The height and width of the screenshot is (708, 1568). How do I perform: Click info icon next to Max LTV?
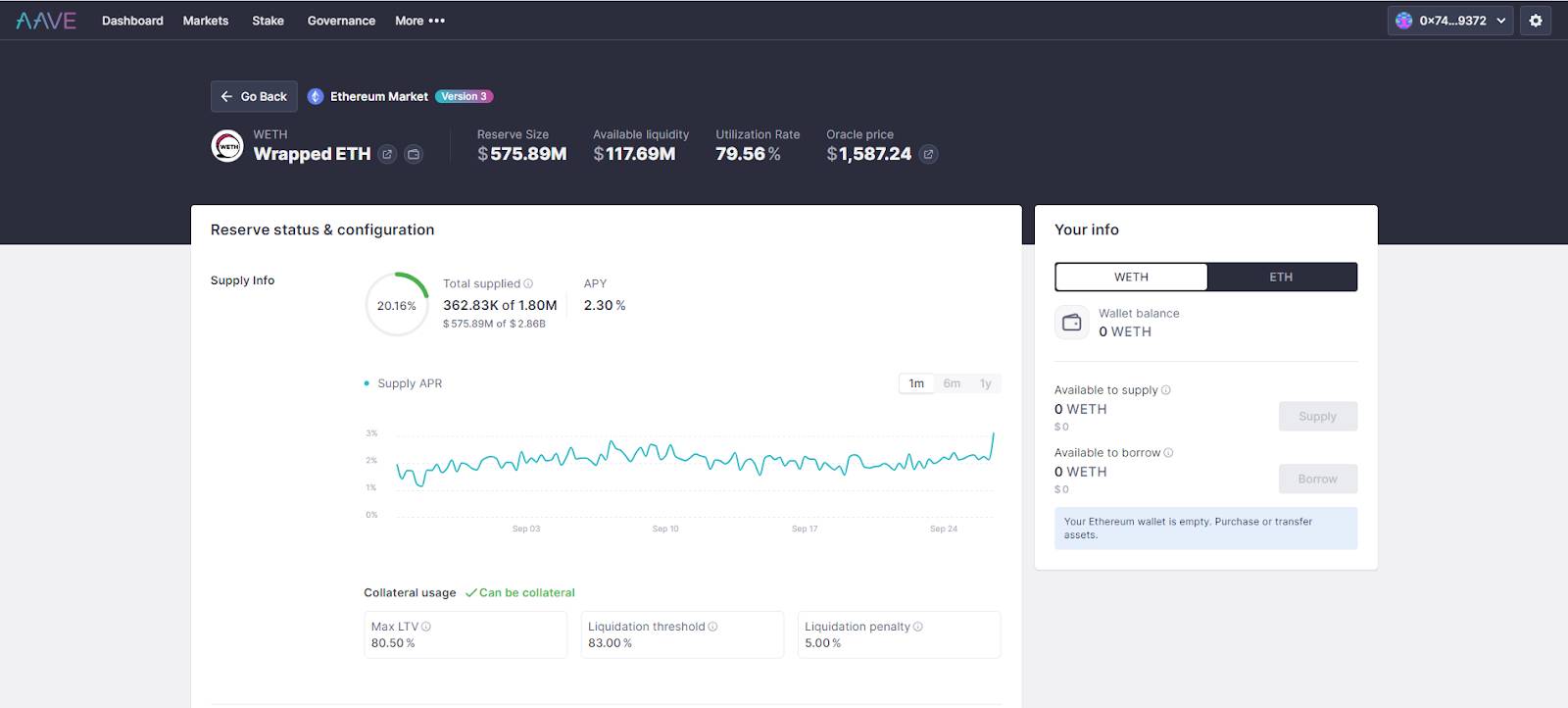pyautogui.click(x=426, y=627)
